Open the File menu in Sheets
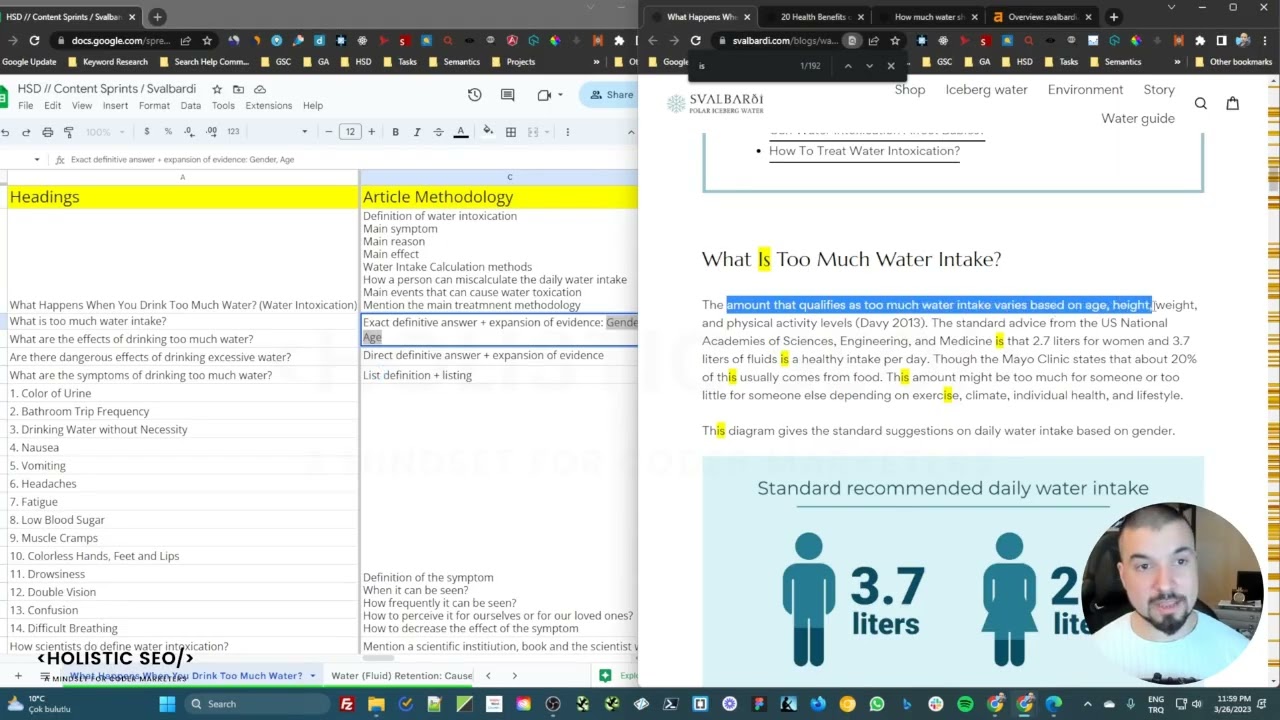 click(25, 105)
